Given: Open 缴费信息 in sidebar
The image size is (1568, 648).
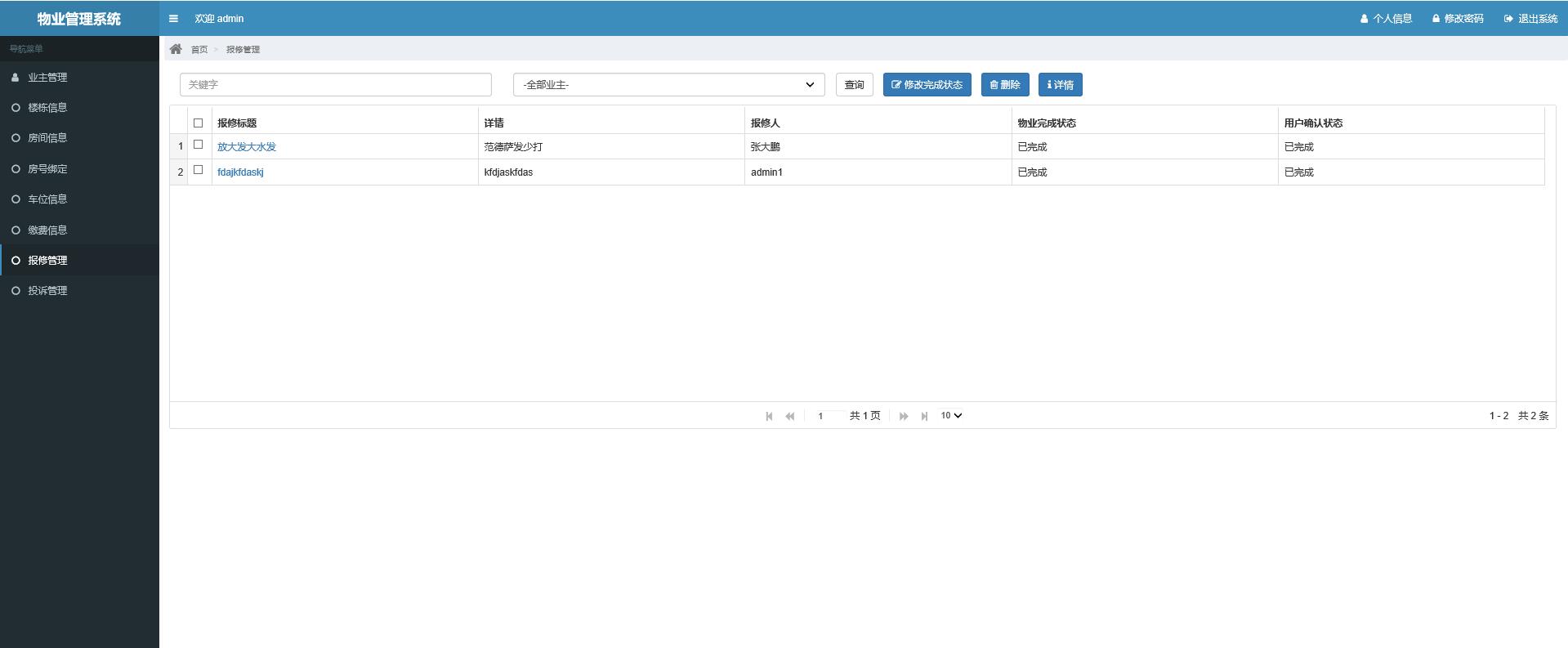Looking at the screenshot, I should pos(79,230).
